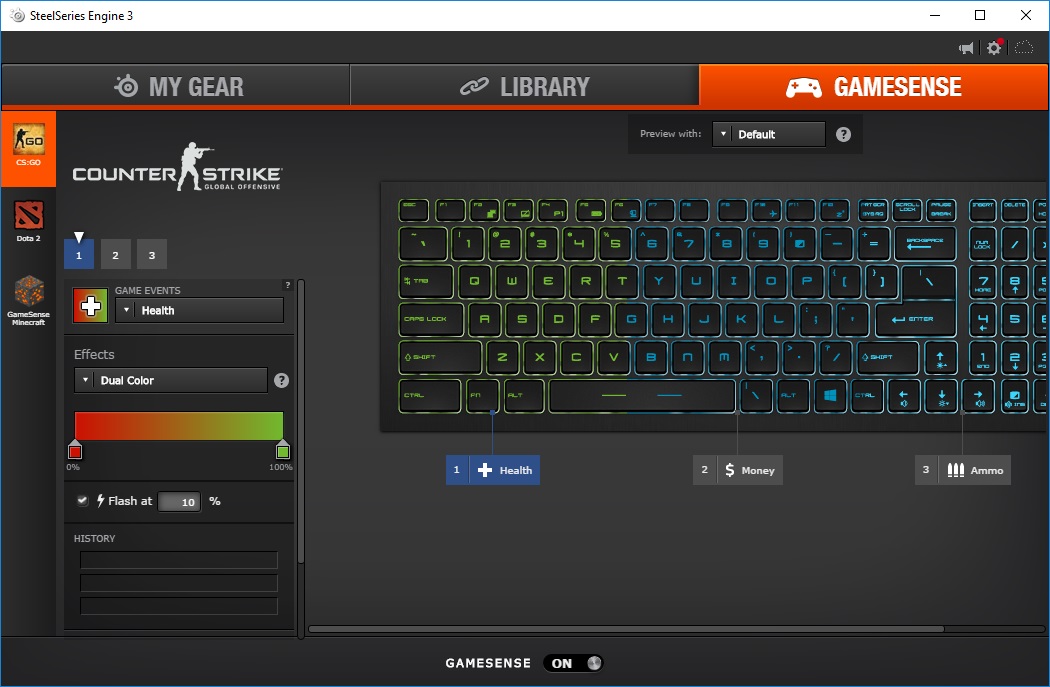Viewport: 1050px width, 687px height.
Task: Click the G key on keyboard preview
Action: [631, 319]
